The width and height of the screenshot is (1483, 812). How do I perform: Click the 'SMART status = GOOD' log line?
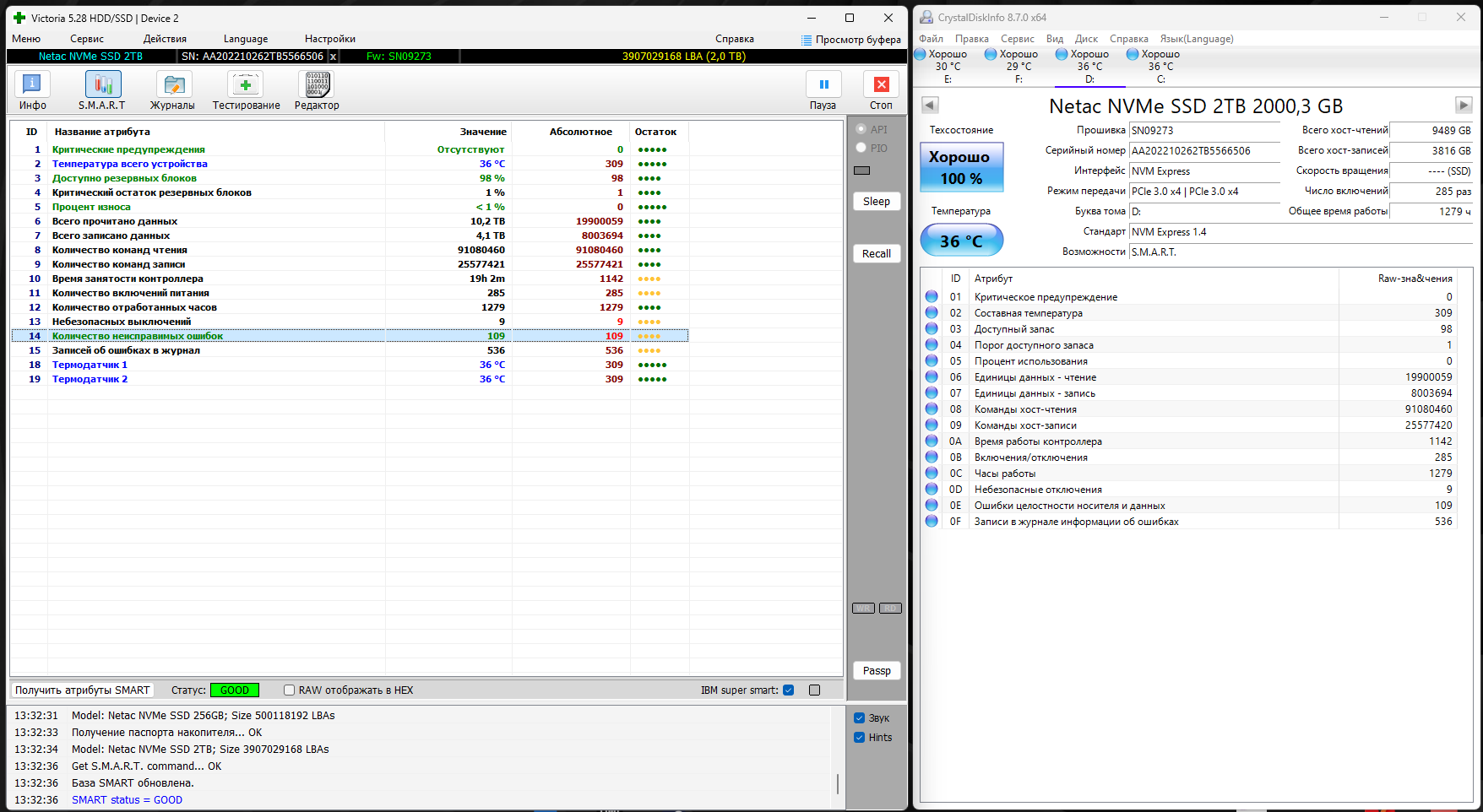click(127, 800)
